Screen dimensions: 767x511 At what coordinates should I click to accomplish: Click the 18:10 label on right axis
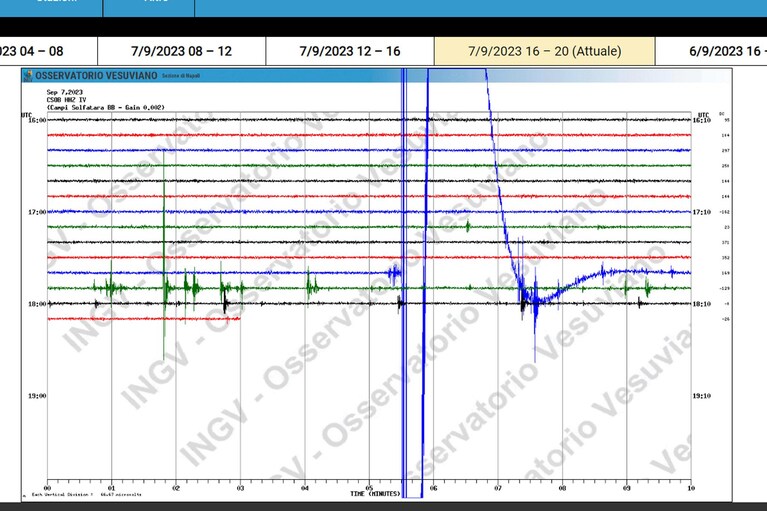pyautogui.click(x=701, y=304)
